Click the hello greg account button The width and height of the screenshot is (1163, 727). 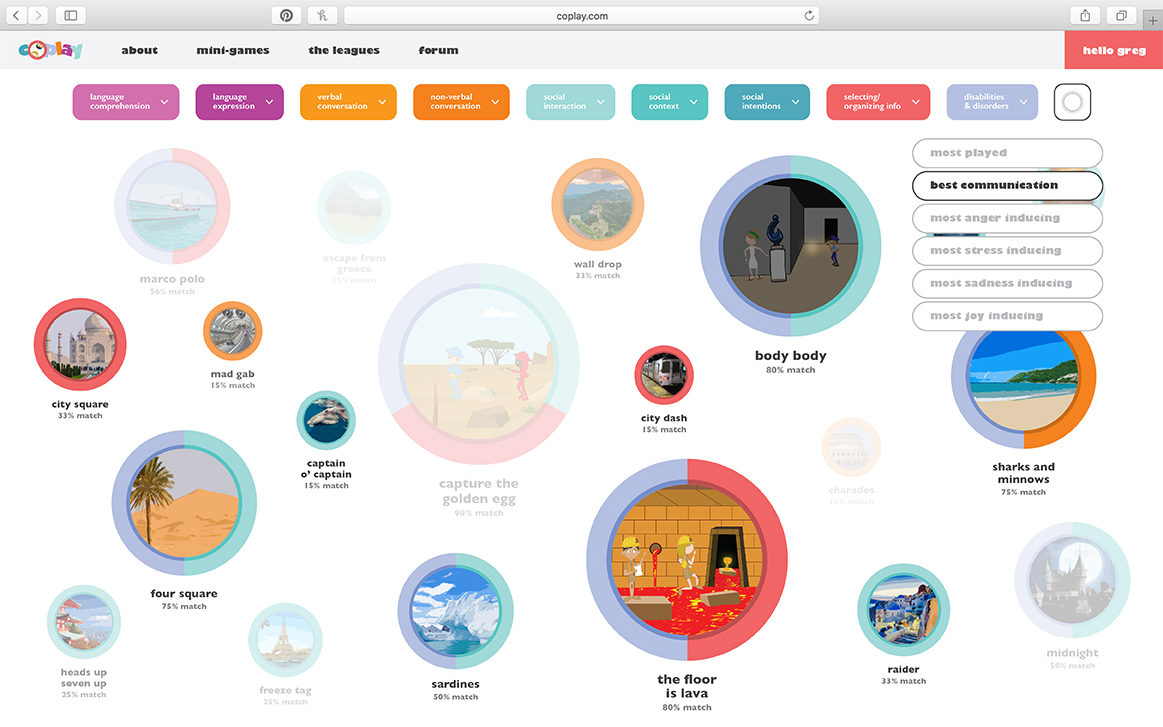click(x=1113, y=50)
